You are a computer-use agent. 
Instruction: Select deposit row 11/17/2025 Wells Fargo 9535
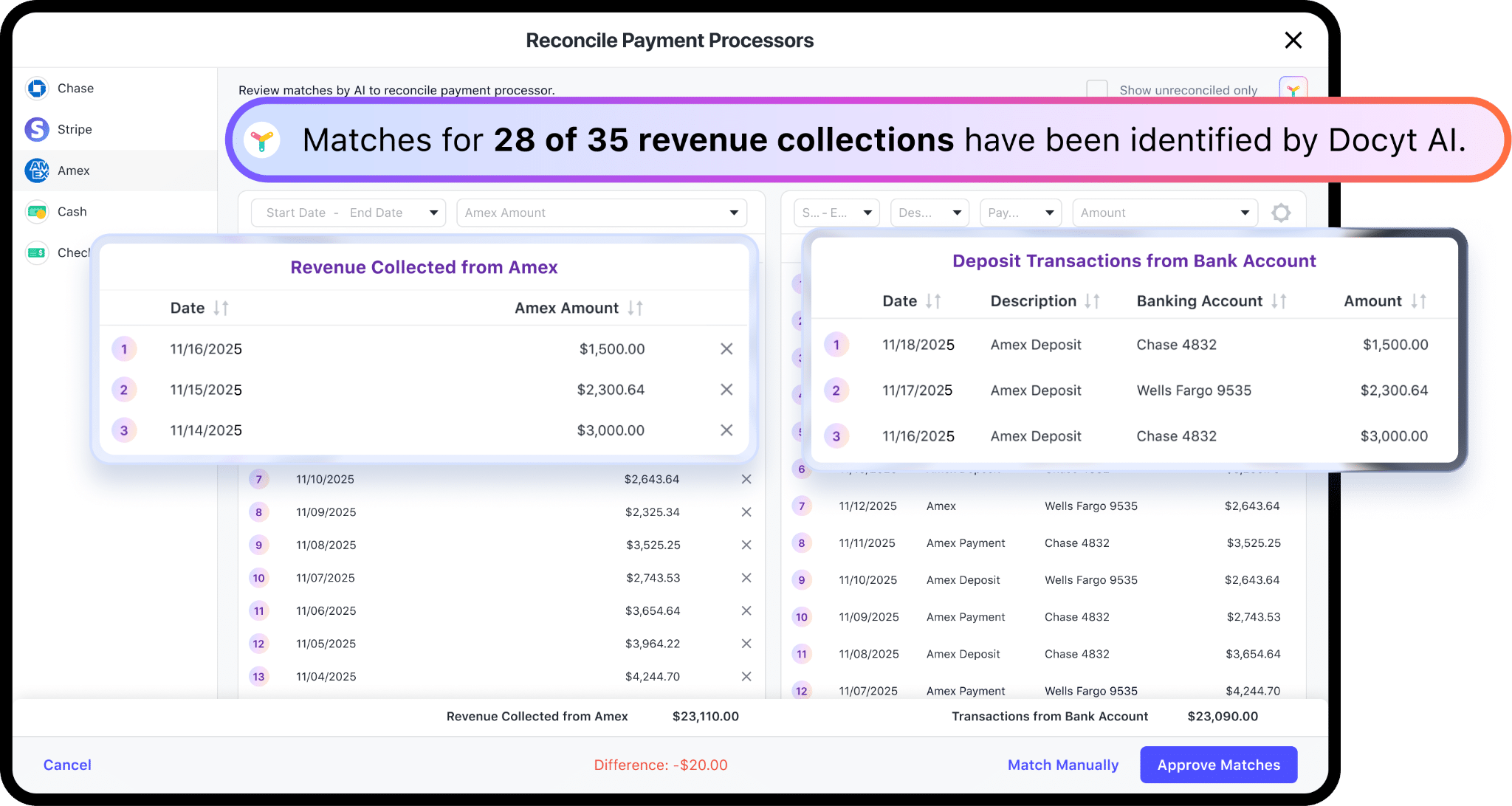tap(1134, 390)
